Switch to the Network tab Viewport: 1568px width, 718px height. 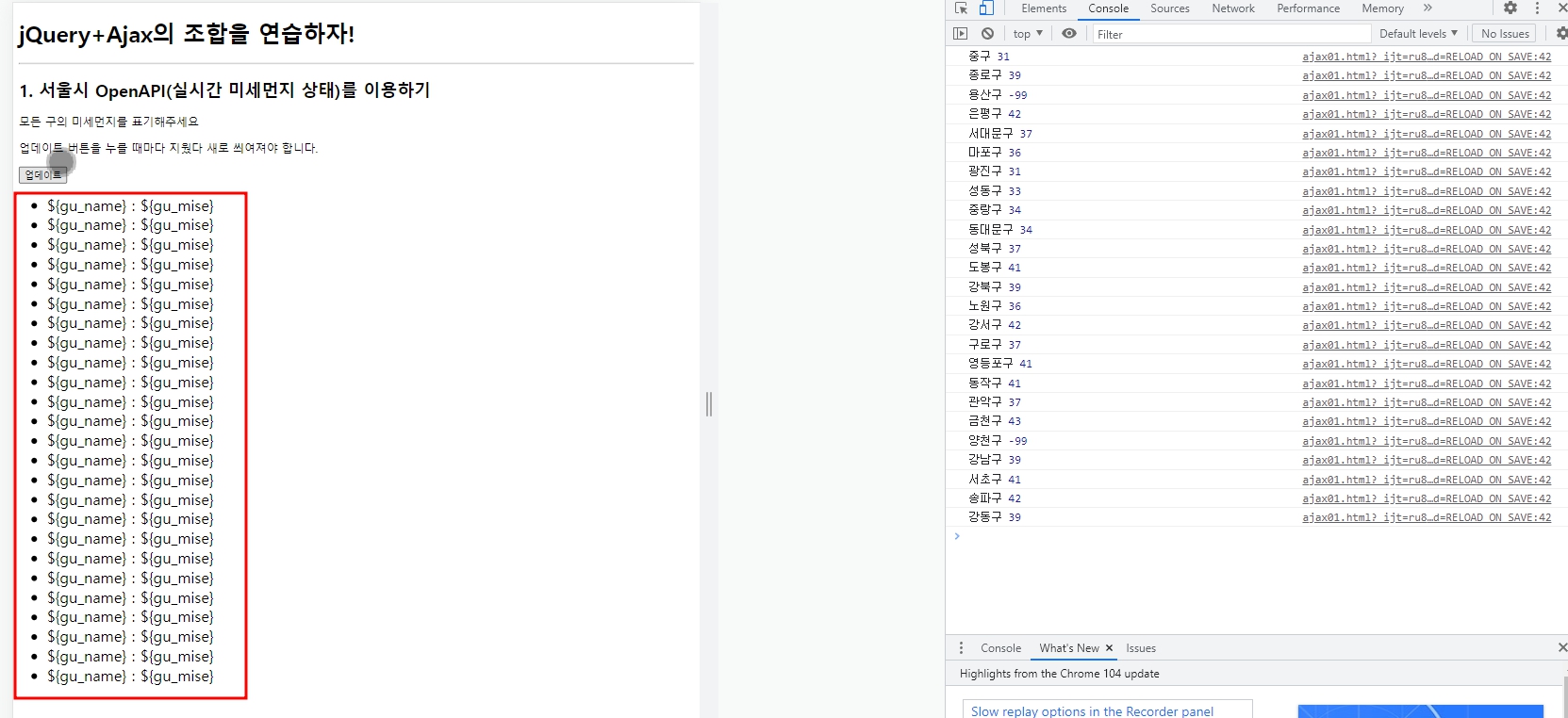pos(1233,8)
